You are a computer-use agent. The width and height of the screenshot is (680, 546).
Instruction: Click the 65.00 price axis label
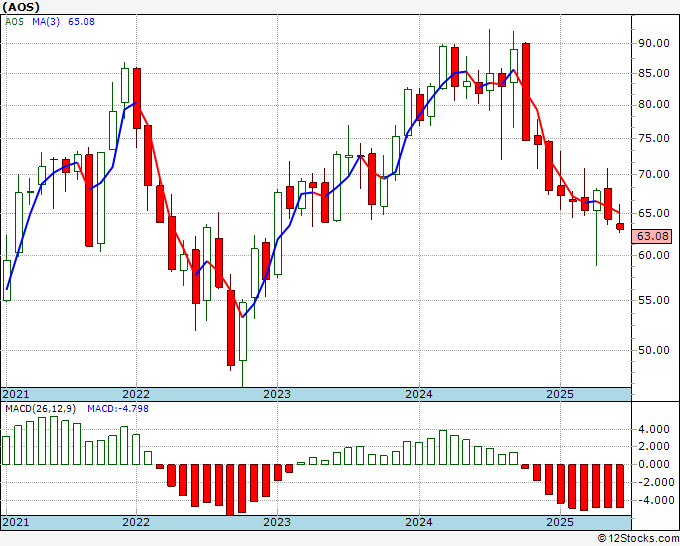pyautogui.click(x=653, y=213)
